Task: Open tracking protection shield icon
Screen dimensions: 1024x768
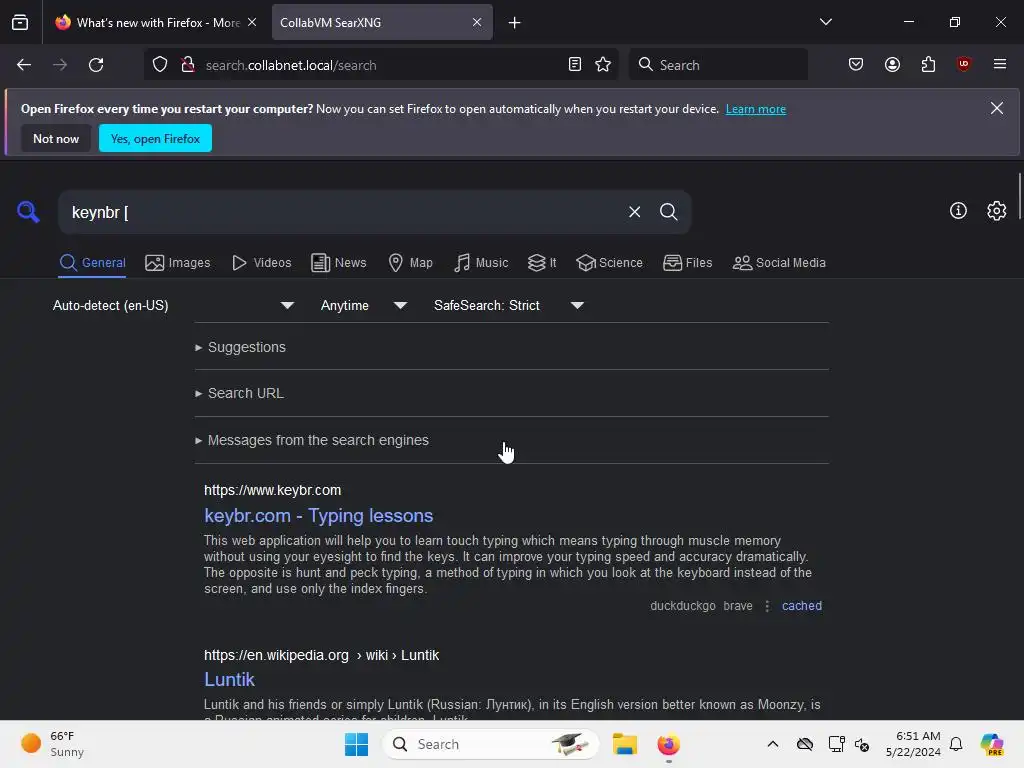Action: coord(160,65)
